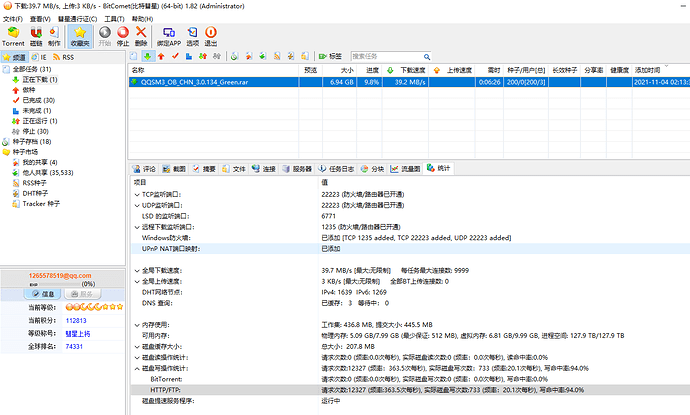
Task: Click the torrent archive clock icon in filter bar
Action: (235, 56)
